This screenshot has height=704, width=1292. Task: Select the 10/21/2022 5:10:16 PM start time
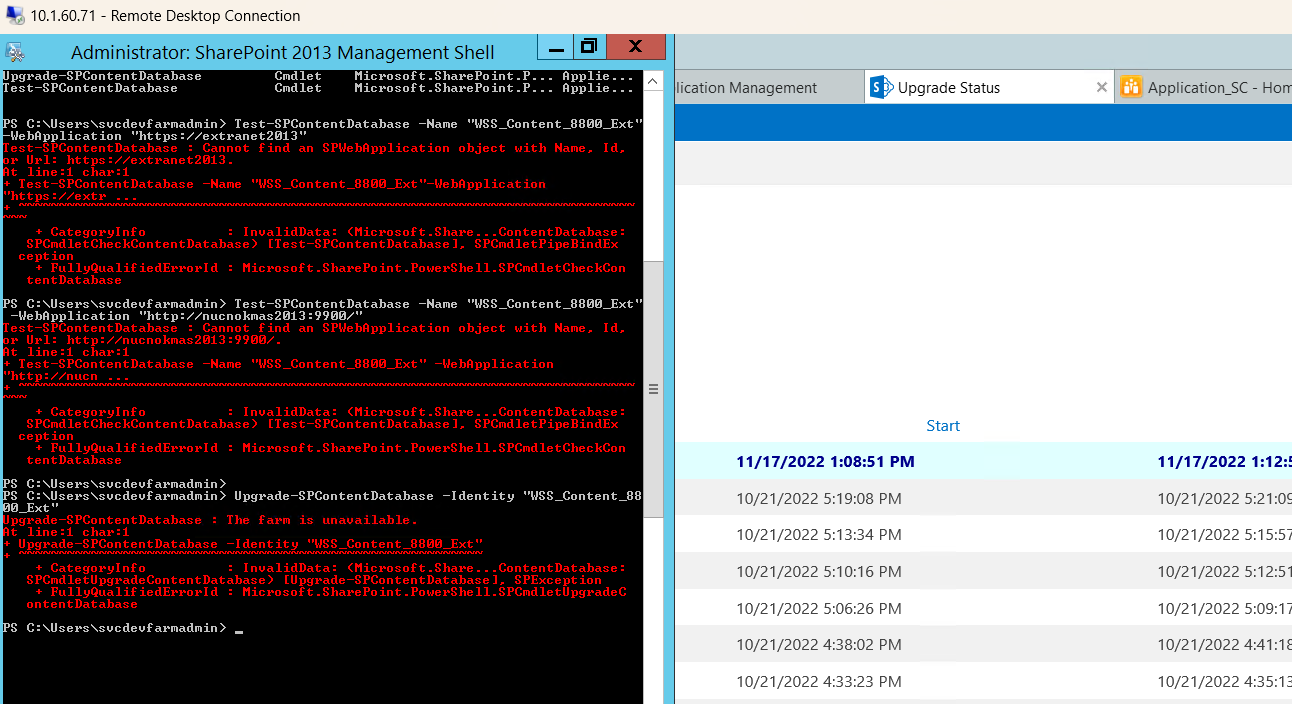coord(819,572)
